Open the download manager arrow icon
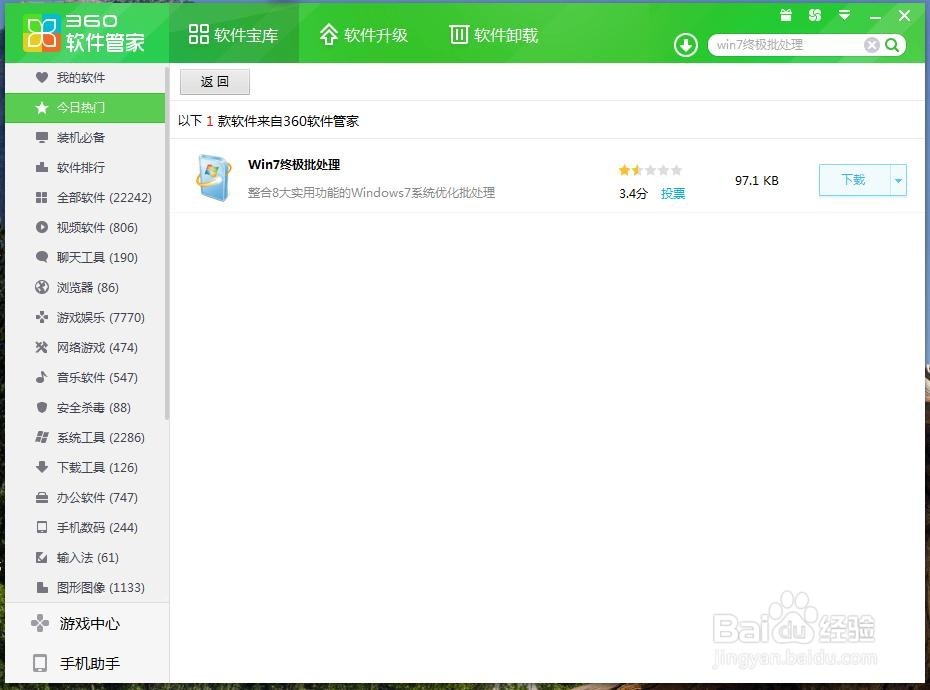 pos(686,45)
